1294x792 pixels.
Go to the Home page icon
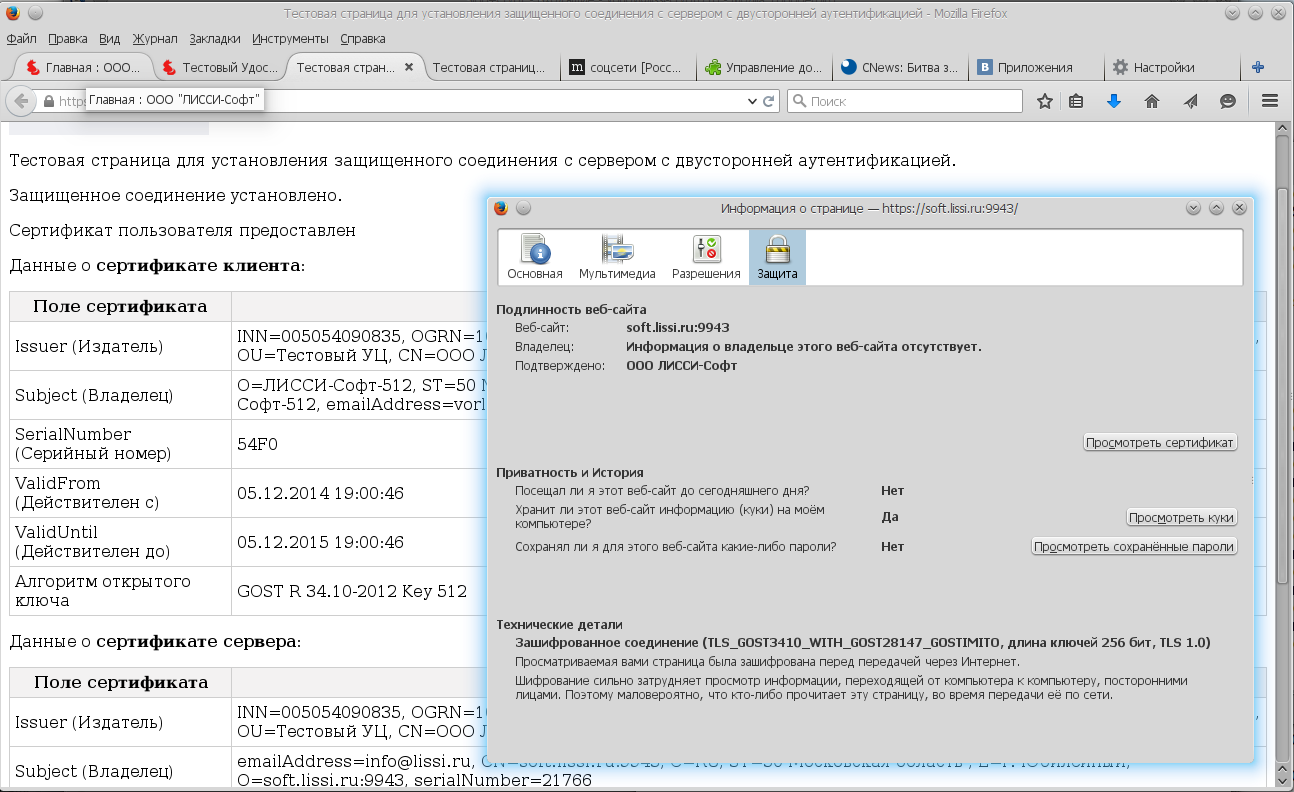point(1151,101)
